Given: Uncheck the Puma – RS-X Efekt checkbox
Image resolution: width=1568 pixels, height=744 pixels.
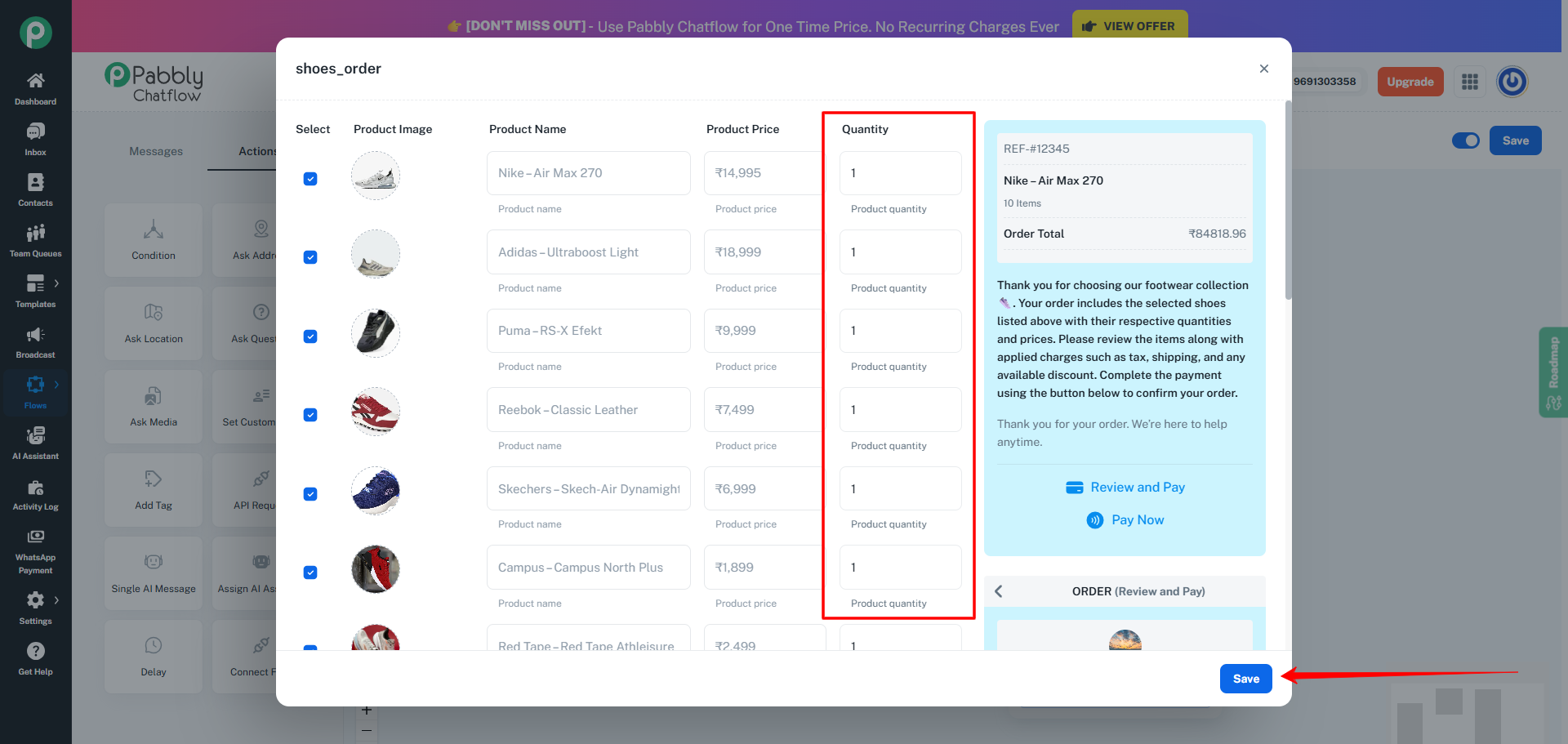Looking at the screenshot, I should 310,336.
